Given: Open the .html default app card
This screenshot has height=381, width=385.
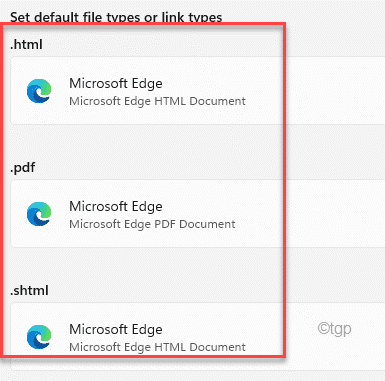Looking at the screenshot, I should click(x=198, y=91).
